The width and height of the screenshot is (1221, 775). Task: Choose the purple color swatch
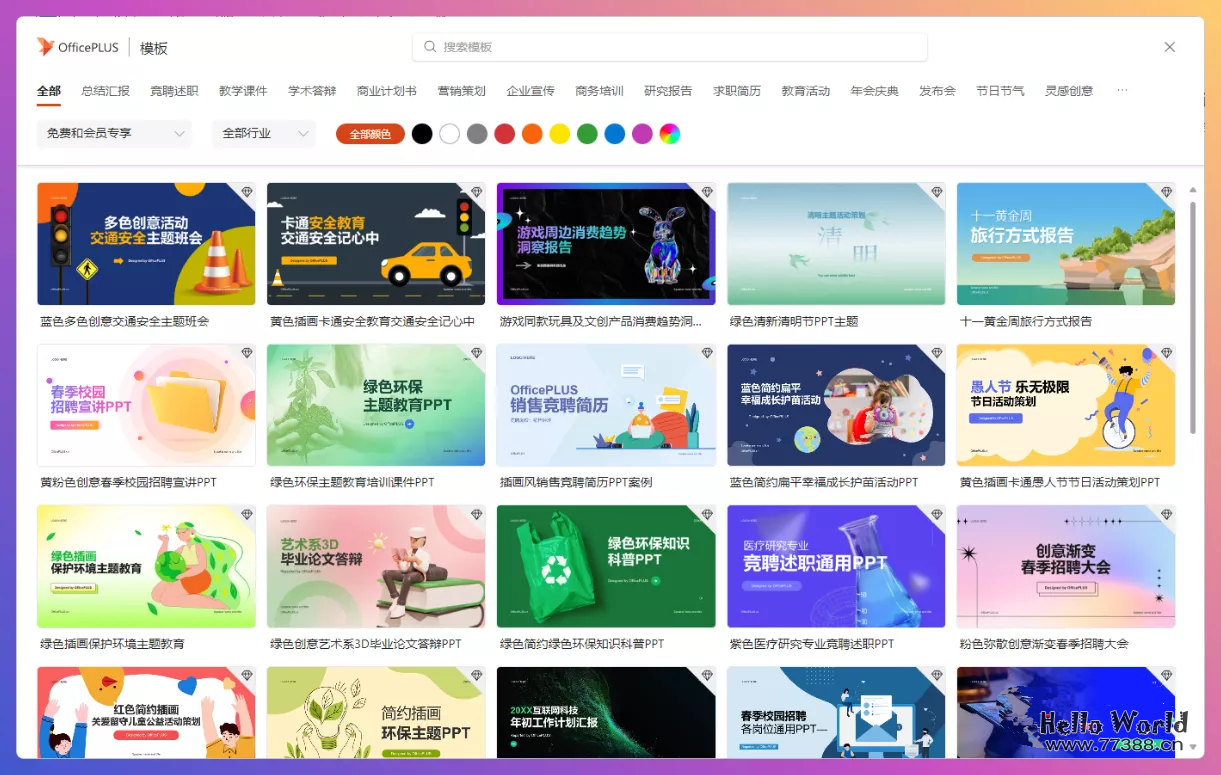[642, 134]
